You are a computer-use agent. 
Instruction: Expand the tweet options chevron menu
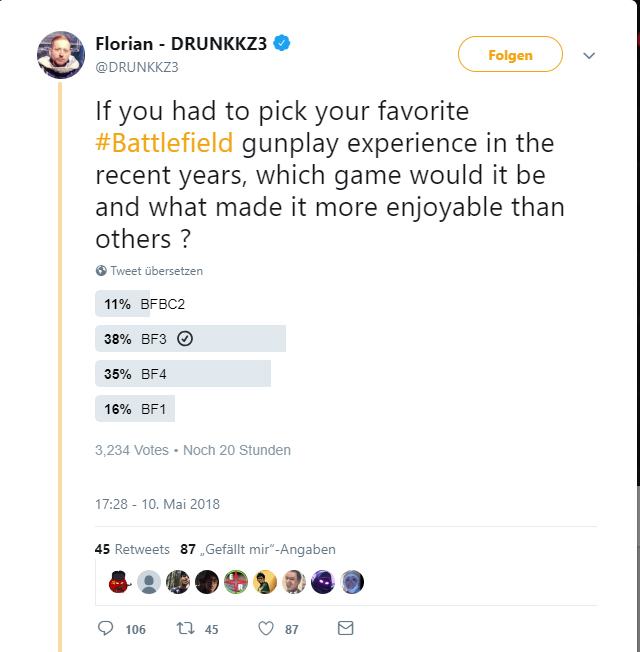(x=589, y=56)
